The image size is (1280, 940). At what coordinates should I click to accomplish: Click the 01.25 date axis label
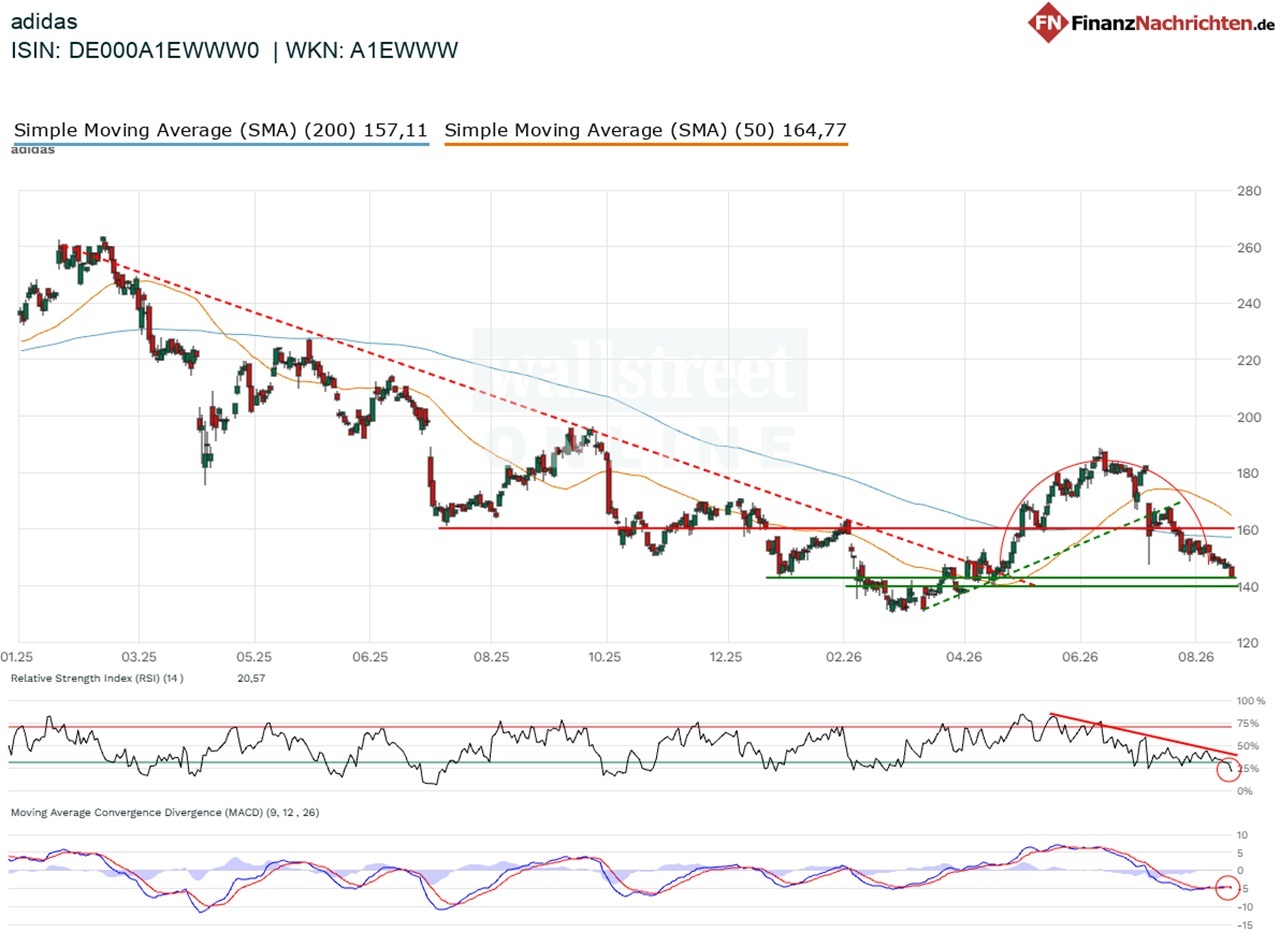(x=19, y=657)
